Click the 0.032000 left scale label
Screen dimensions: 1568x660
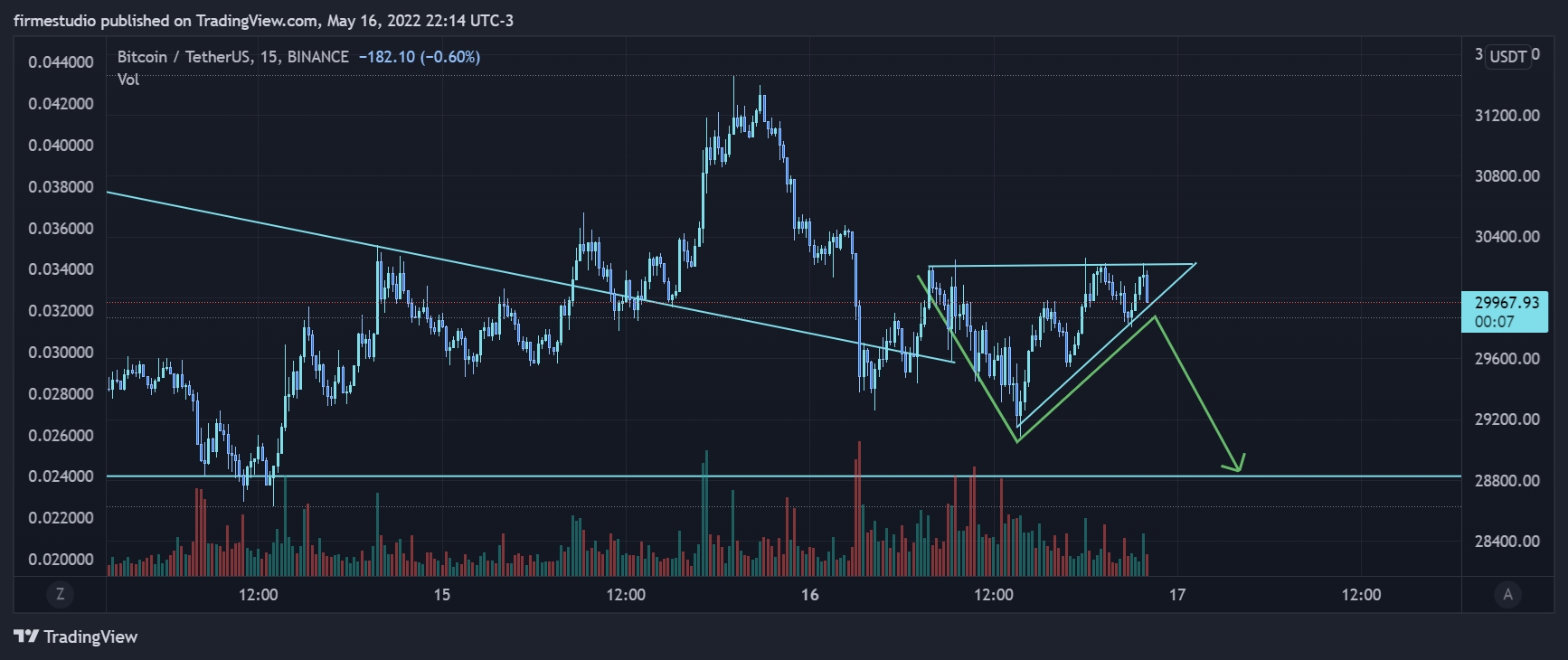click(x=61, y=311)
